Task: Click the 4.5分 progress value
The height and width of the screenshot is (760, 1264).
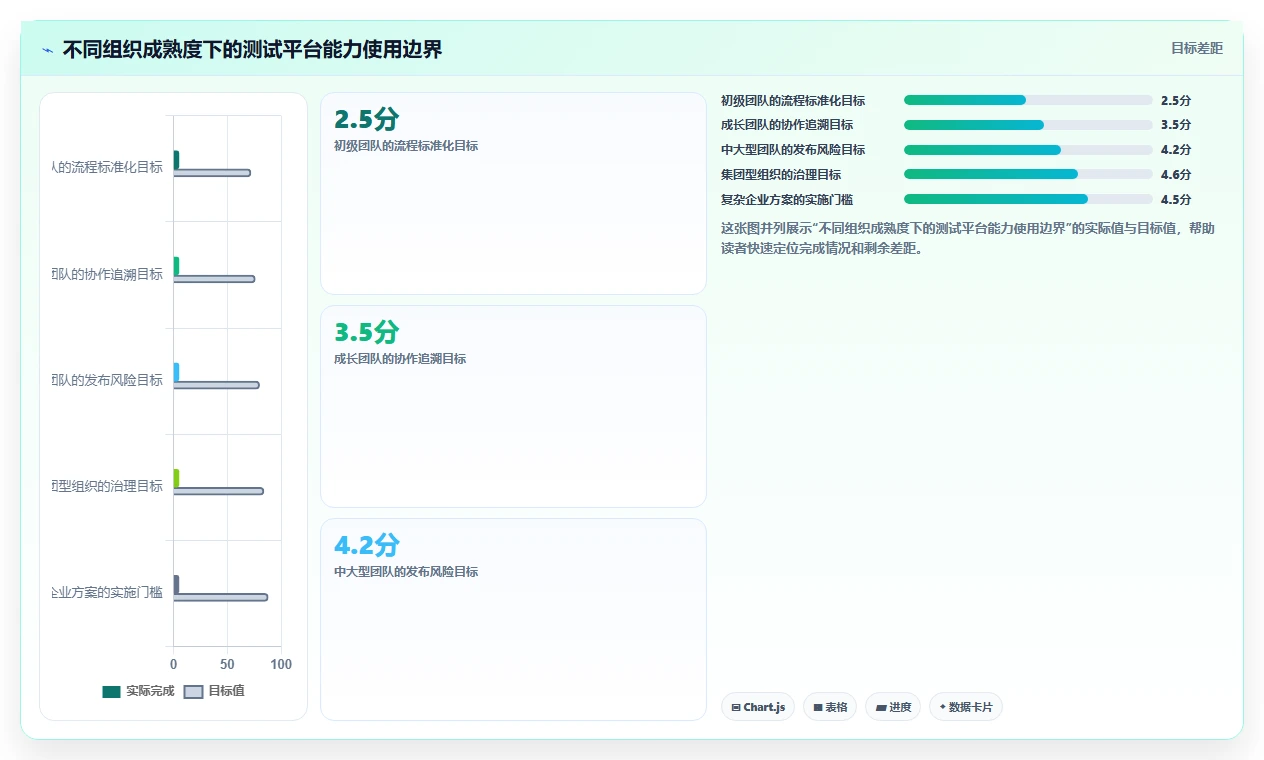Action: pos(1176,199)
